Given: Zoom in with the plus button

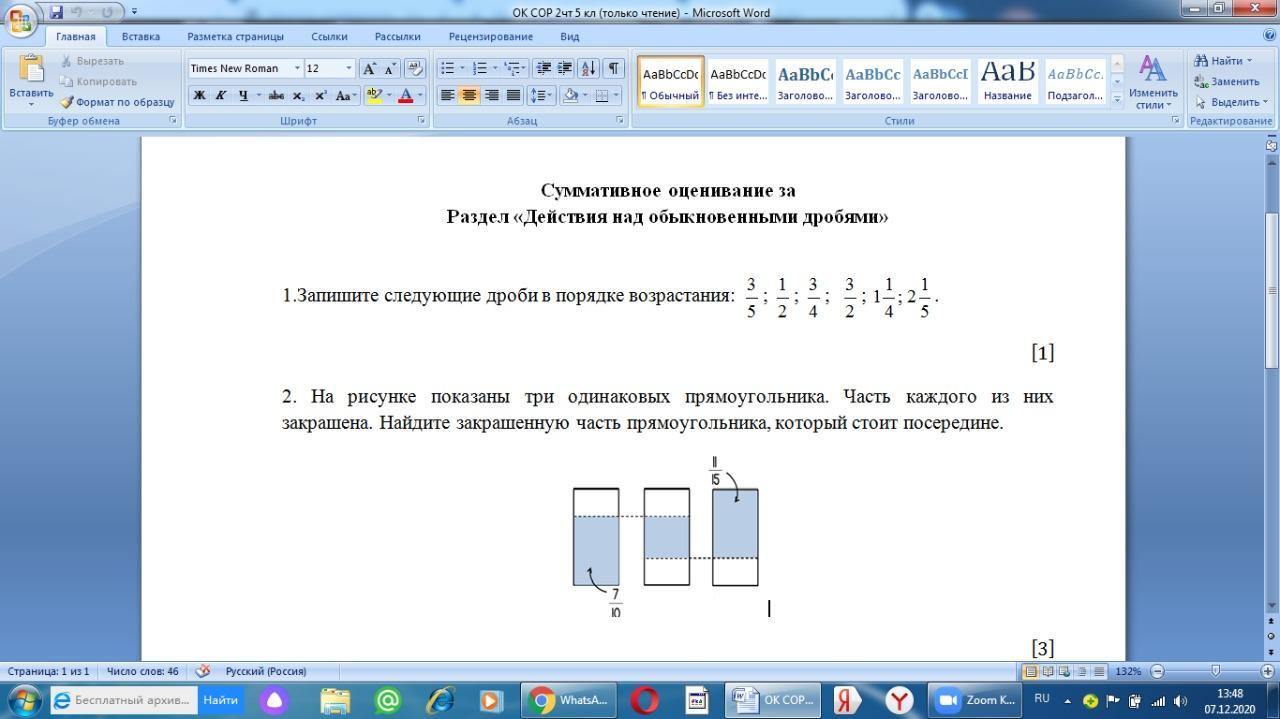Looking at the screenshot, I should click(1267, 671).
